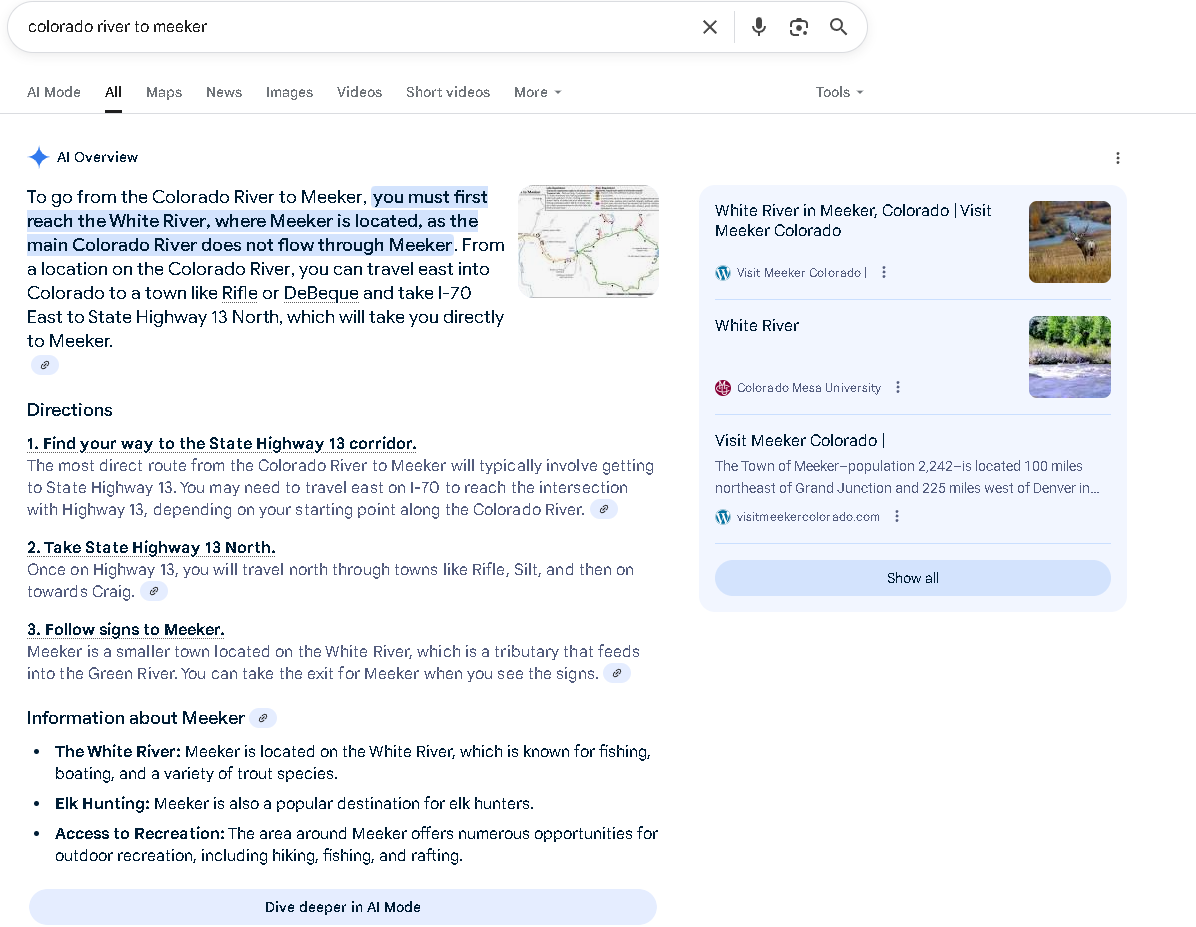This screenshot has width=1196, height=927.
Task: Open the 'White River' source result
Action: (757, 326)
